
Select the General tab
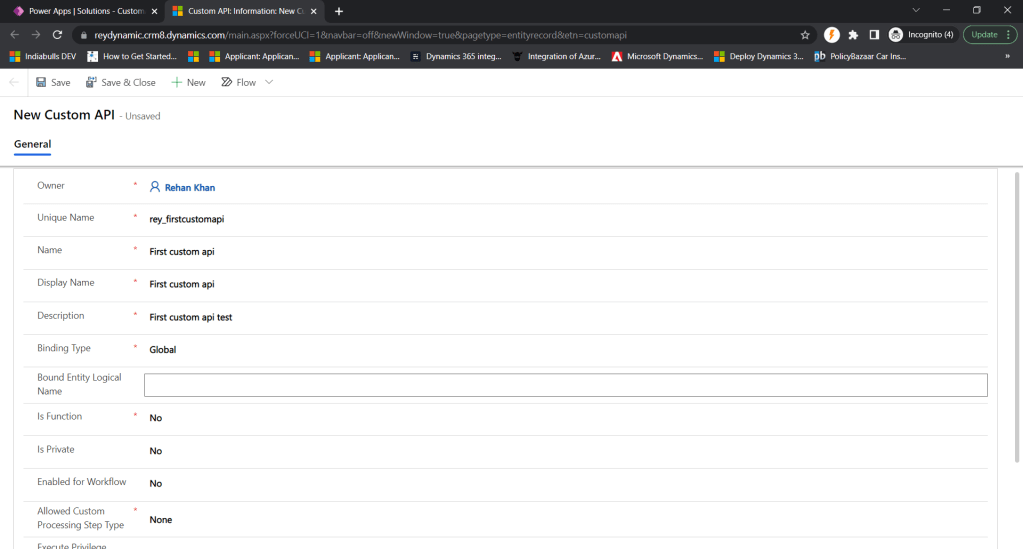coord(32,144)
